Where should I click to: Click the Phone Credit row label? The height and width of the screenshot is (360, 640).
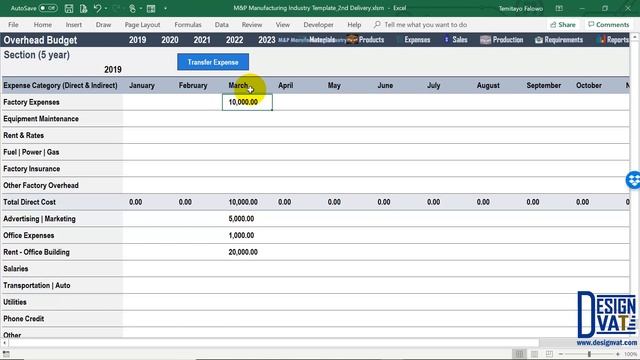tap(24, 319)
